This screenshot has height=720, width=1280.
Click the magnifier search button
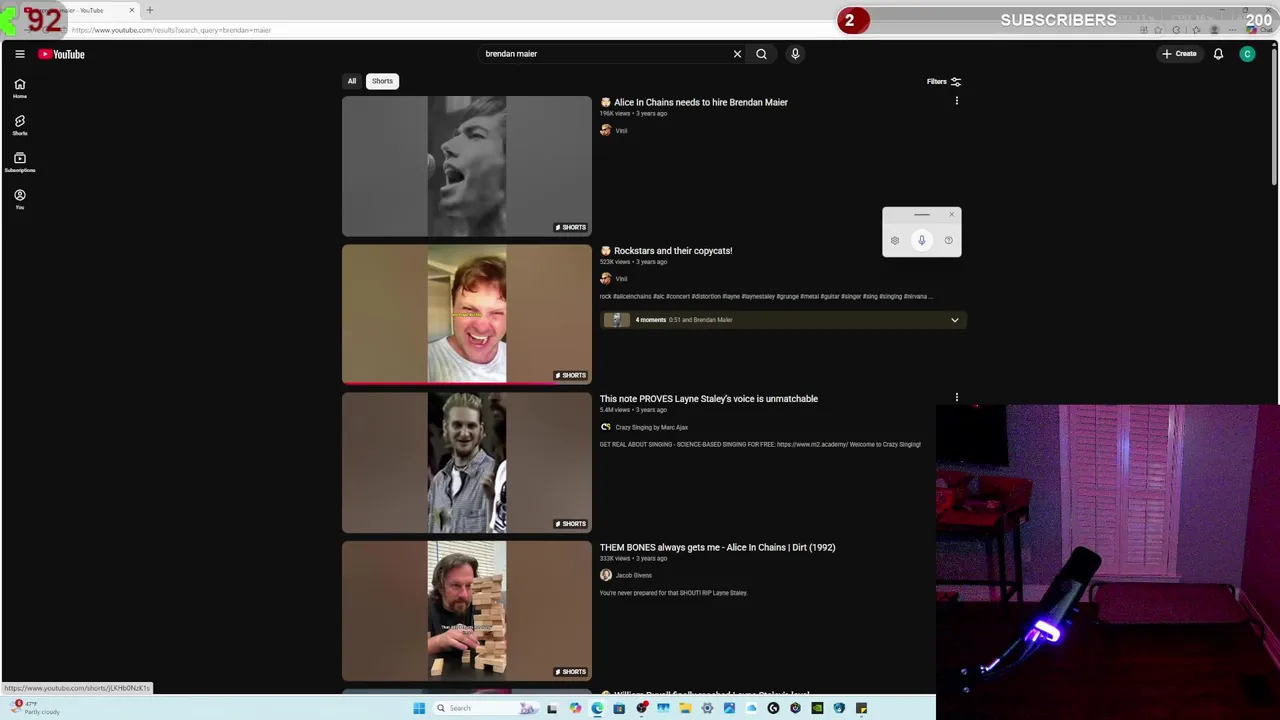coord(761,54)
